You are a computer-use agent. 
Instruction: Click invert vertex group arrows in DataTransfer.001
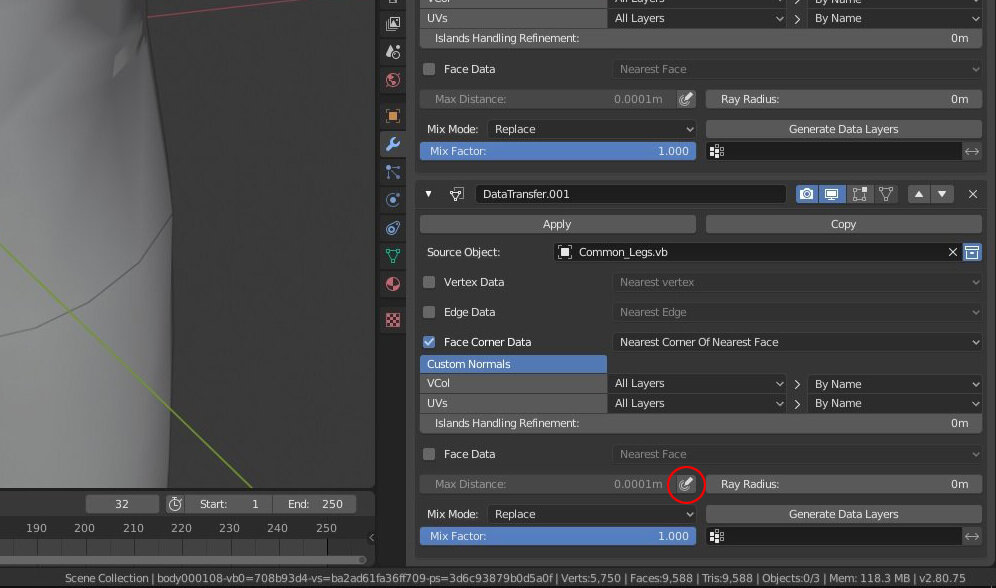pyautogui.click(x=972, y=537)
